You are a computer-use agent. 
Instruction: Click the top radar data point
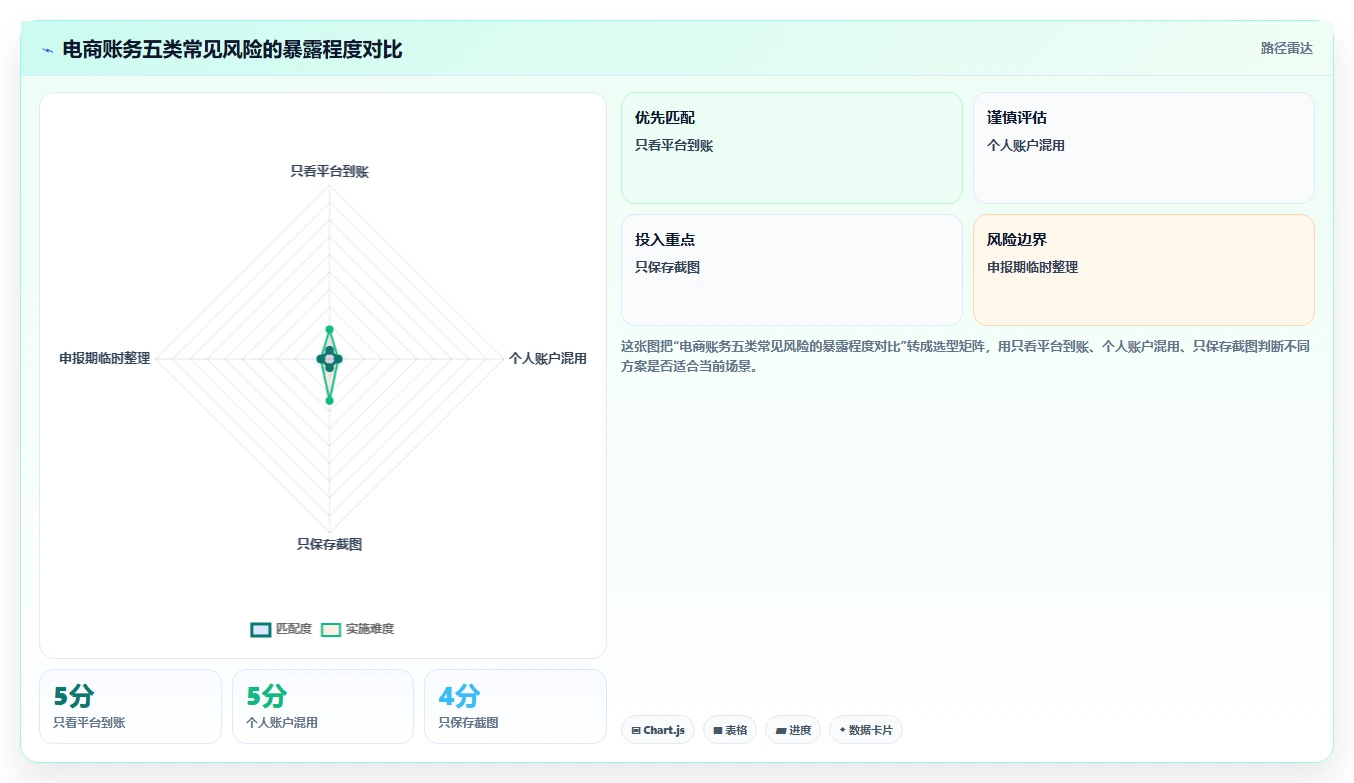(x=329, y=329)
